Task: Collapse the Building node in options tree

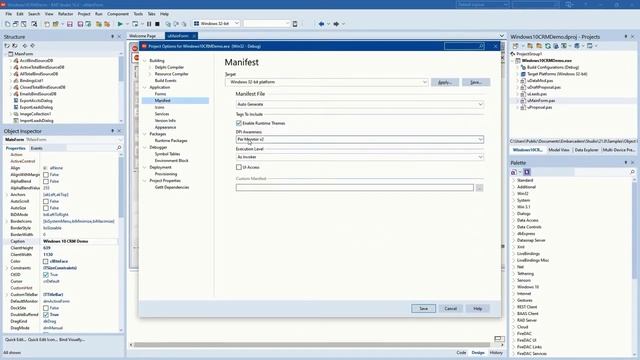Action: [x=145, y=60]
